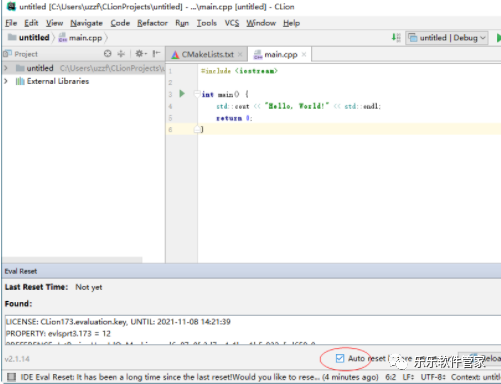Click the UTF-8 encoding indicator
Viewport: 501px width, 384px height.
[433, 377]
